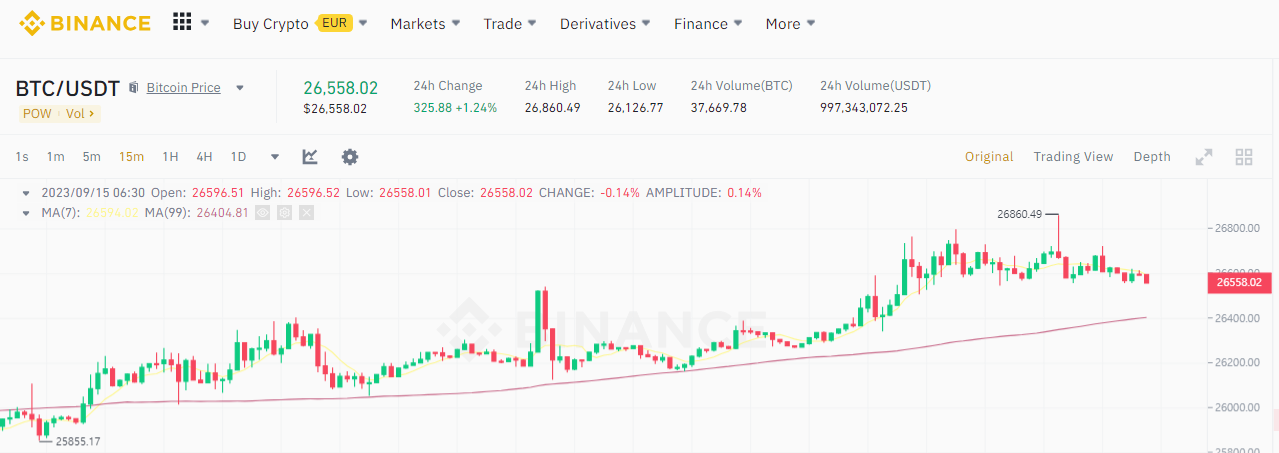Click the Vol tag with arrow

tap(81, 113)
